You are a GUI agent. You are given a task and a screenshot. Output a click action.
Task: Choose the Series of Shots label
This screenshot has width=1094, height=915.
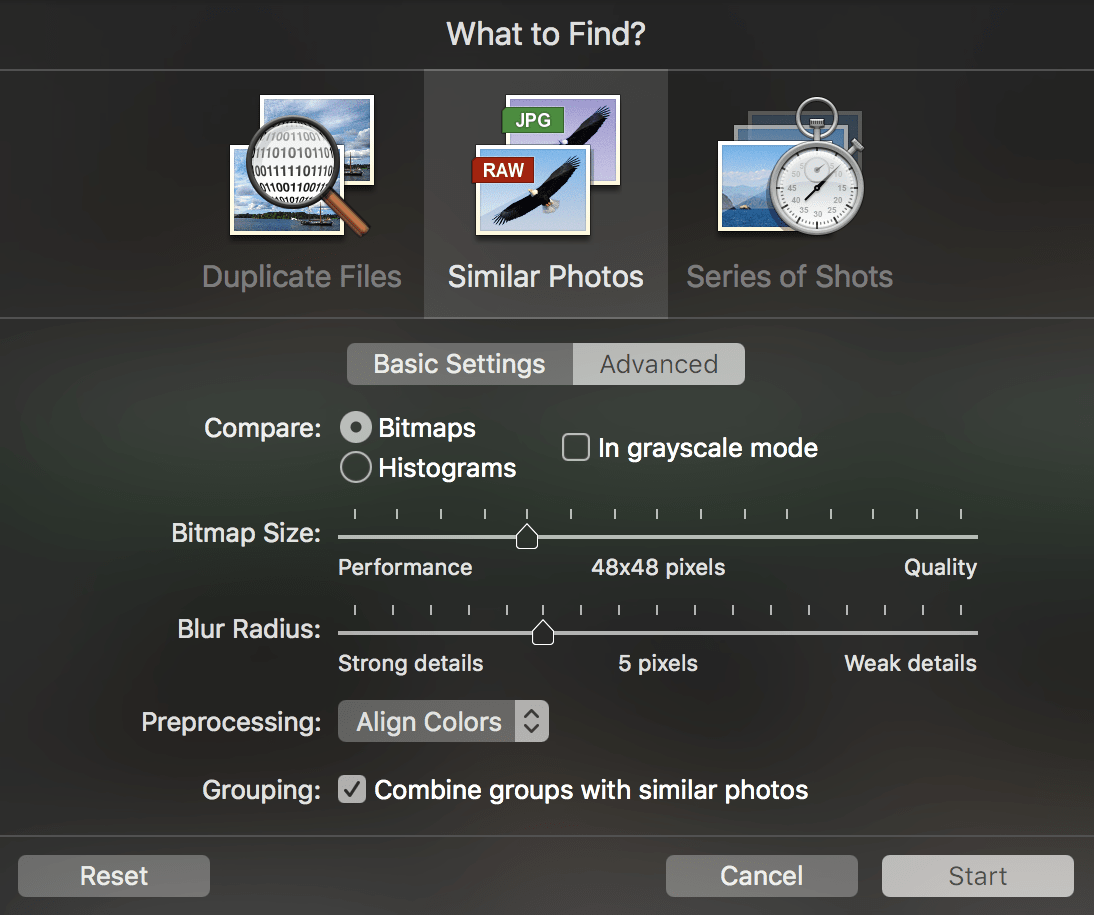pyautogui.click(x=790, y=277)
